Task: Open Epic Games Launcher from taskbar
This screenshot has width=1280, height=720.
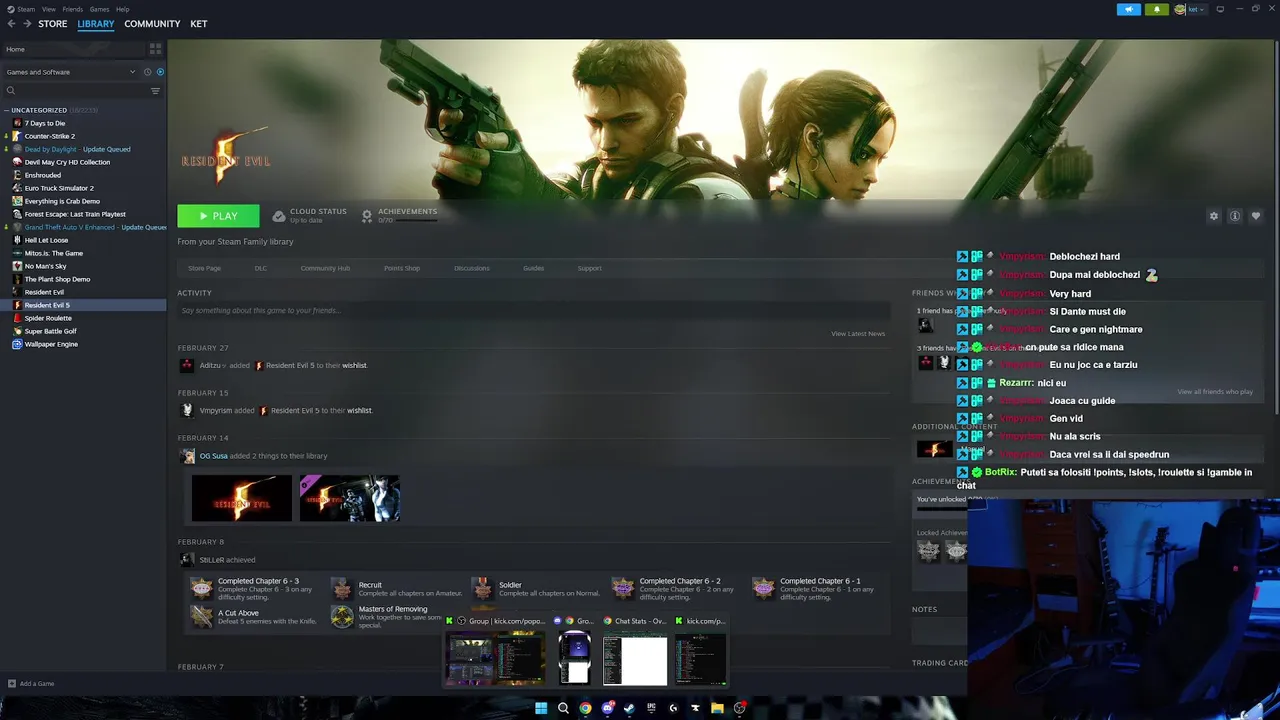Action: (651, 708)
